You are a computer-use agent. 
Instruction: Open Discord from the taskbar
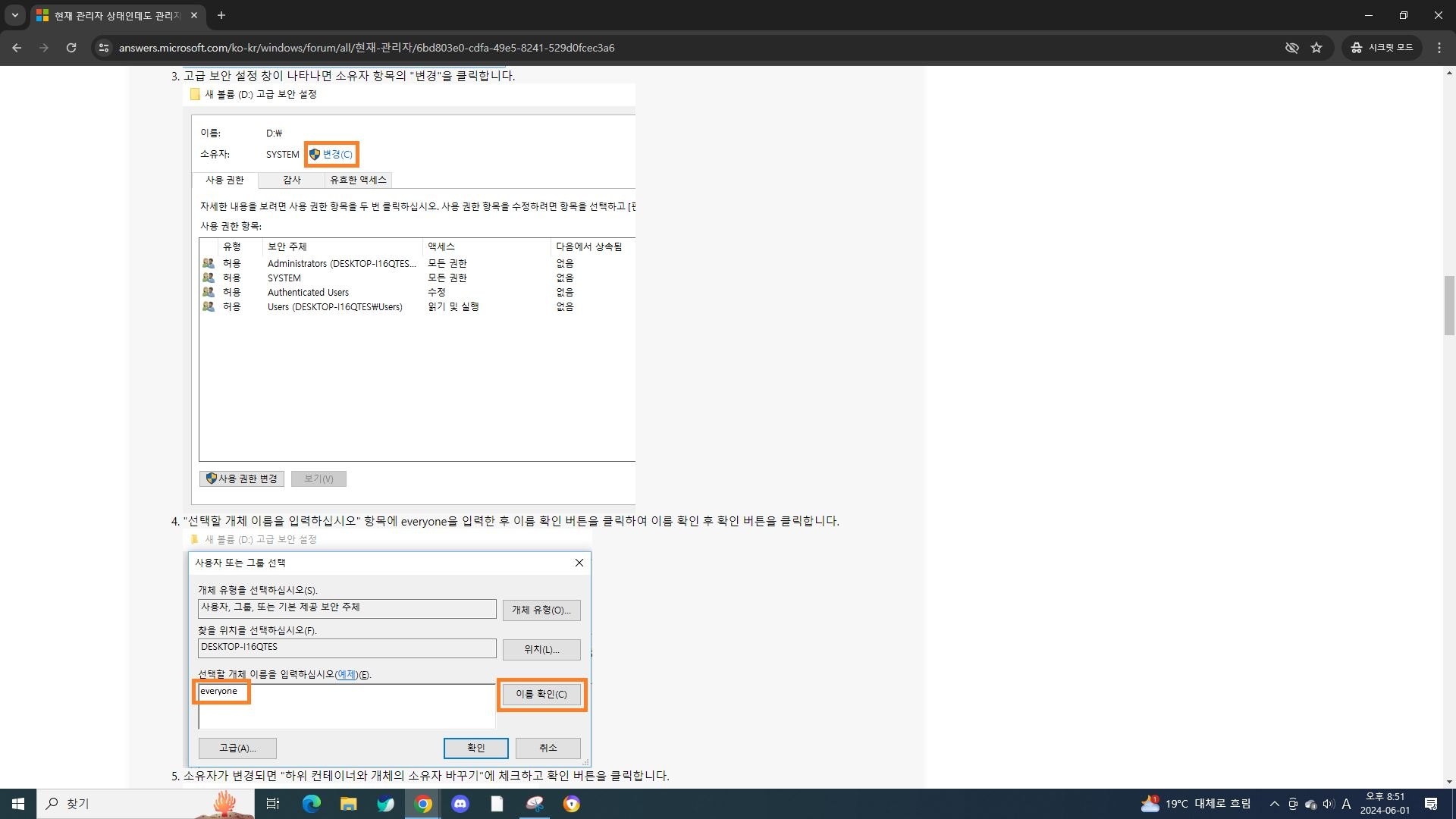[460, 804]
